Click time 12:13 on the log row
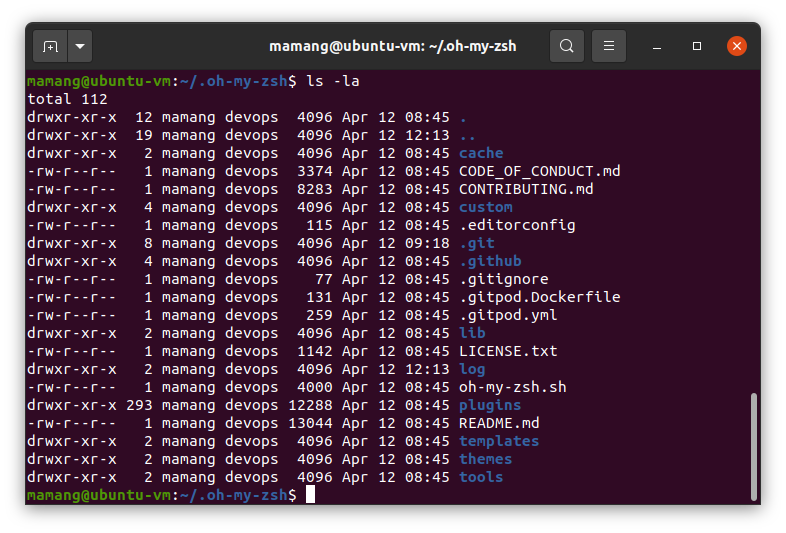786x533 pixels. click(x=427, y=369)
